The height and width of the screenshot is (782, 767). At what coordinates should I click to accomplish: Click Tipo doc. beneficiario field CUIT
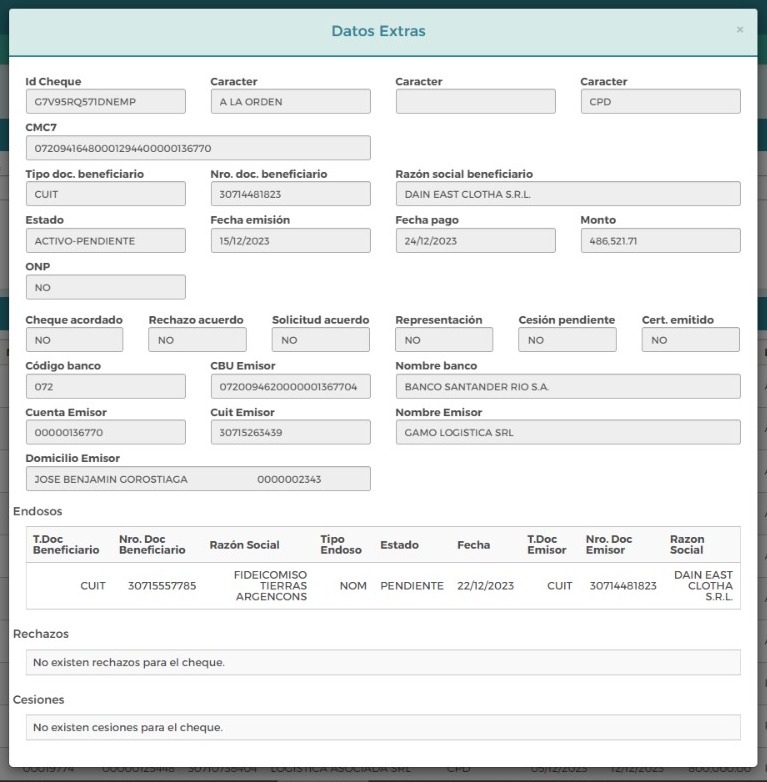point(106,194)
